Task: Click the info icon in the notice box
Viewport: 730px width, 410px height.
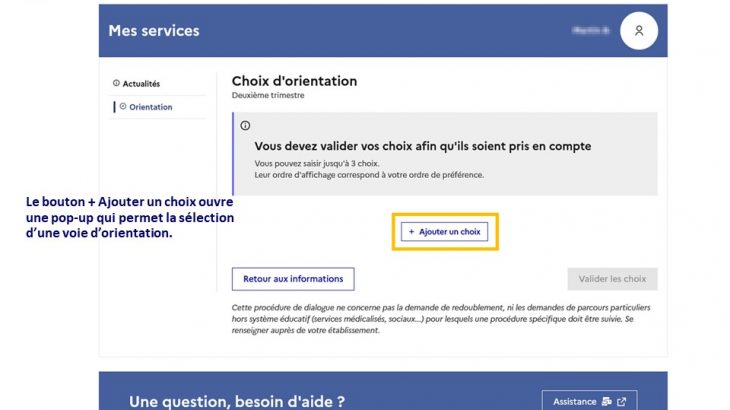Action: coord(245,126)
